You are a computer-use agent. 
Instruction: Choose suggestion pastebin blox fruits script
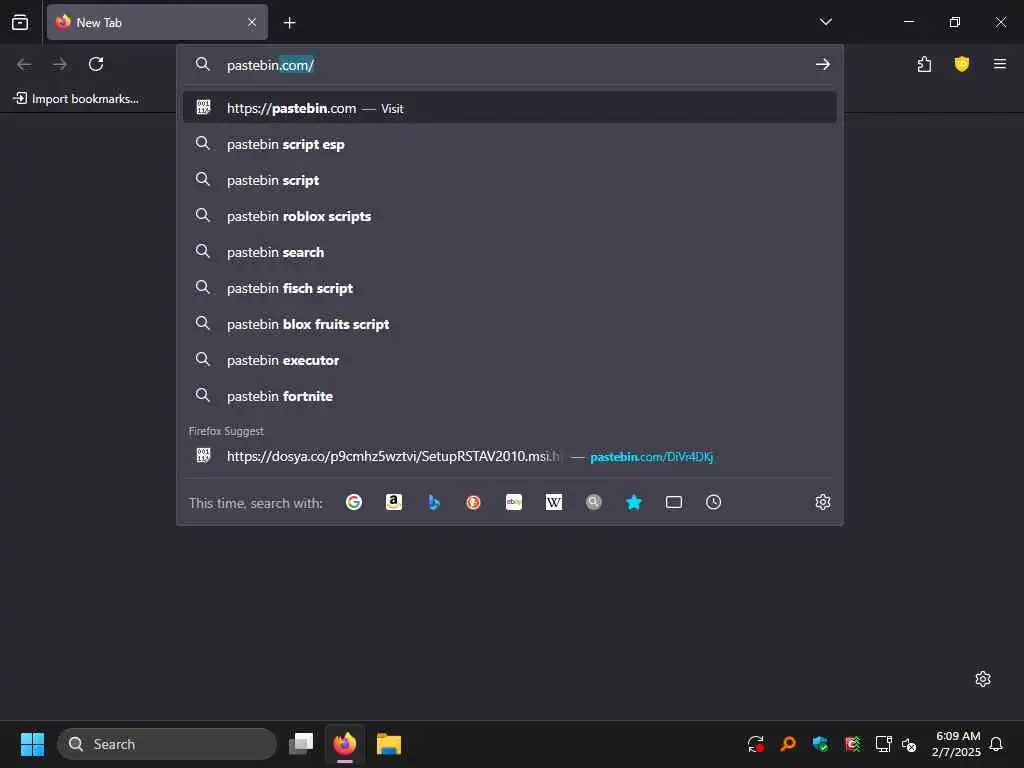(x=509, y=324)
